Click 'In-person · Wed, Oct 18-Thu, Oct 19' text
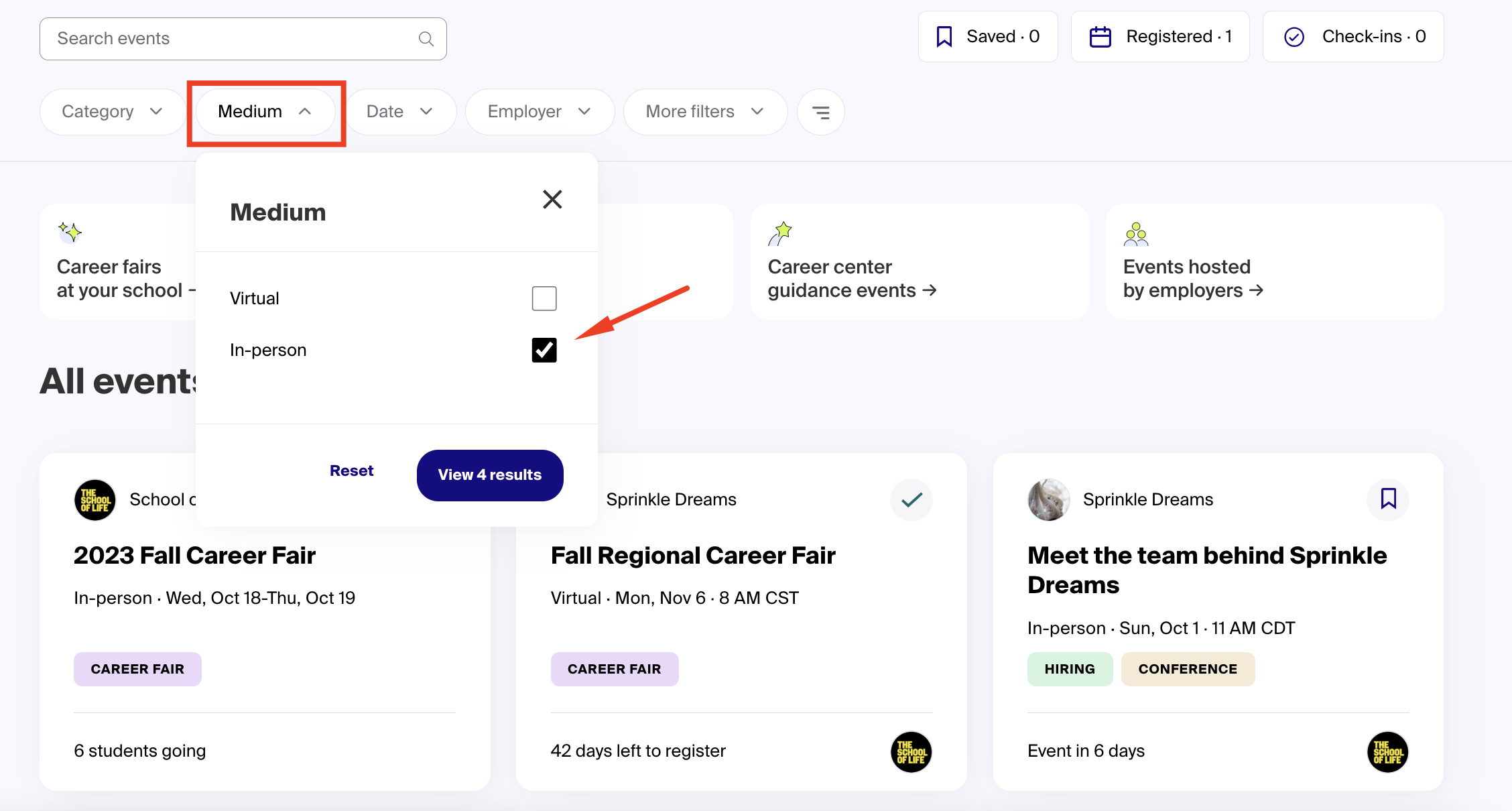Viewport: 1512px width, 811px height. point(214,599)
